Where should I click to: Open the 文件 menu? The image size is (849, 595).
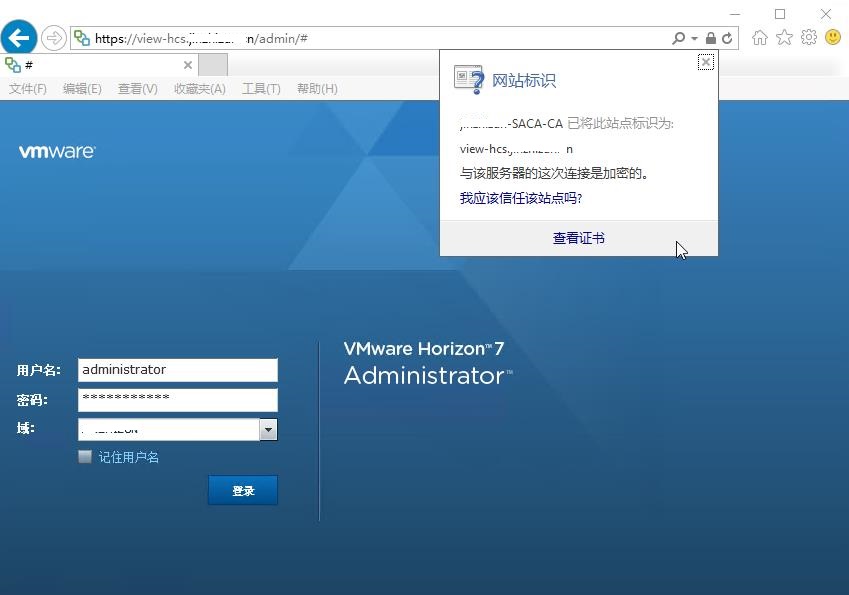tap(27, 88)
